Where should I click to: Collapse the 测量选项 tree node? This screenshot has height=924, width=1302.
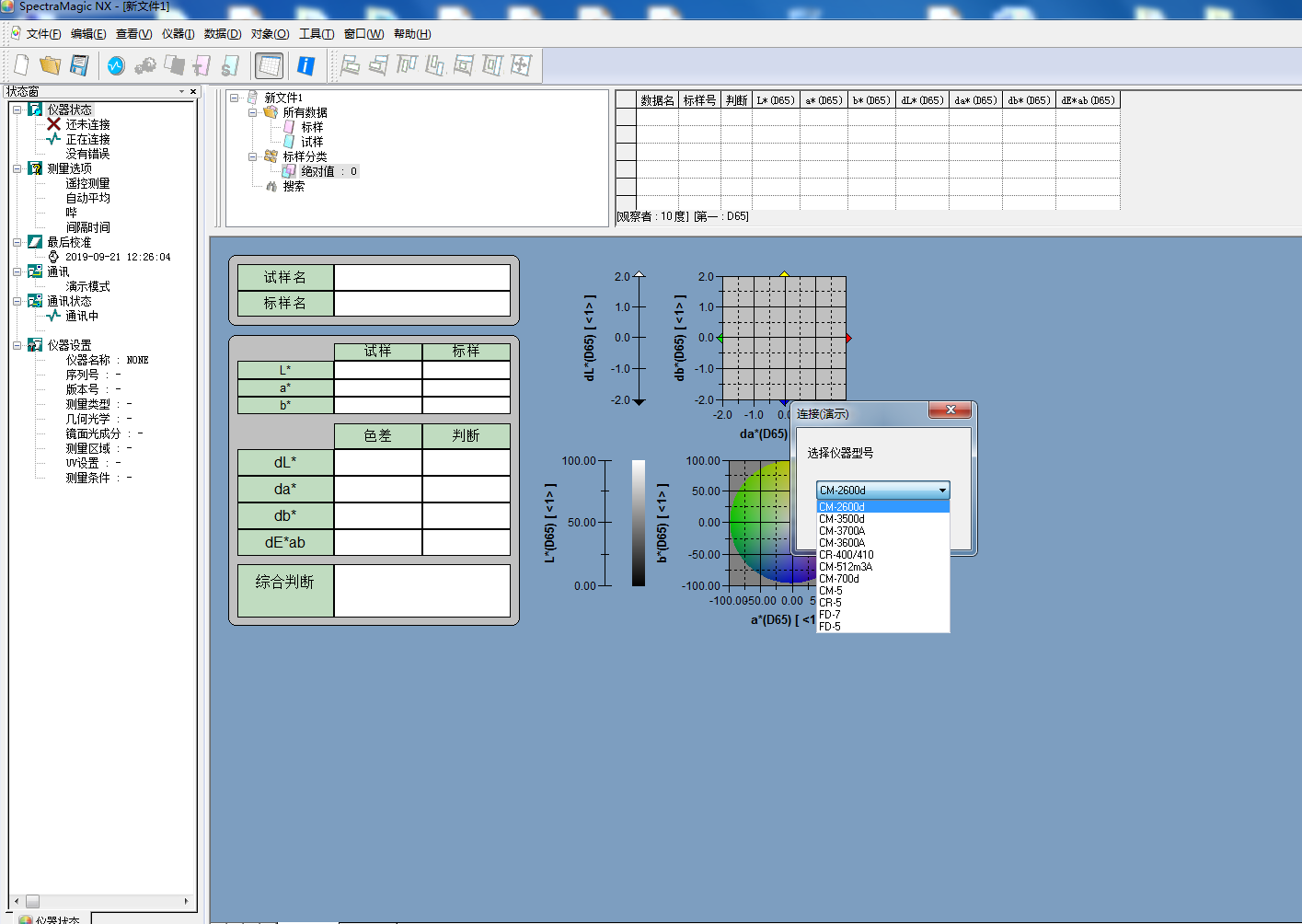[x=17, y=168]
